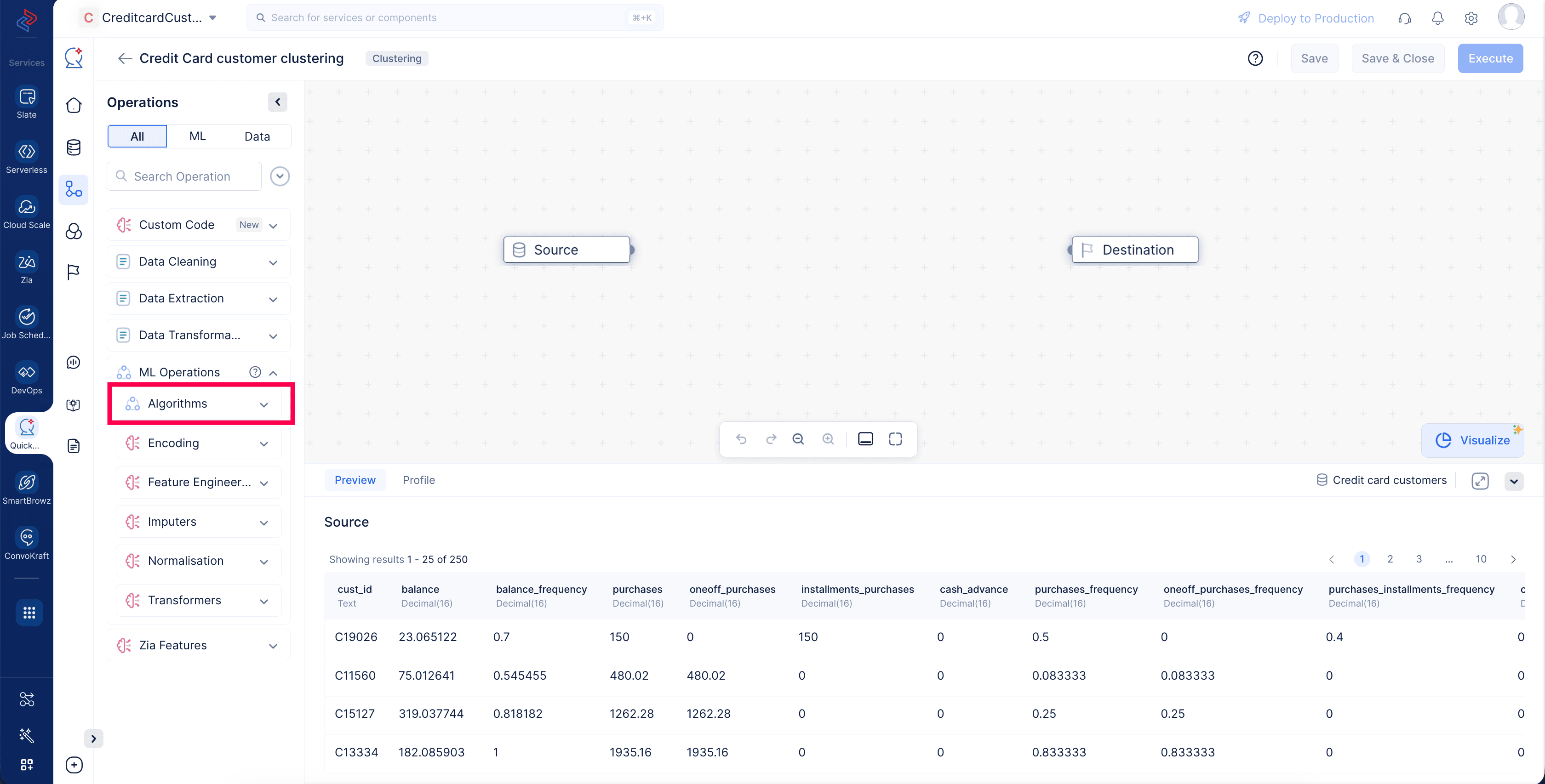Open the help question mark icon
This screenshot has height=784, width=1545.
tap(1255, 58)
